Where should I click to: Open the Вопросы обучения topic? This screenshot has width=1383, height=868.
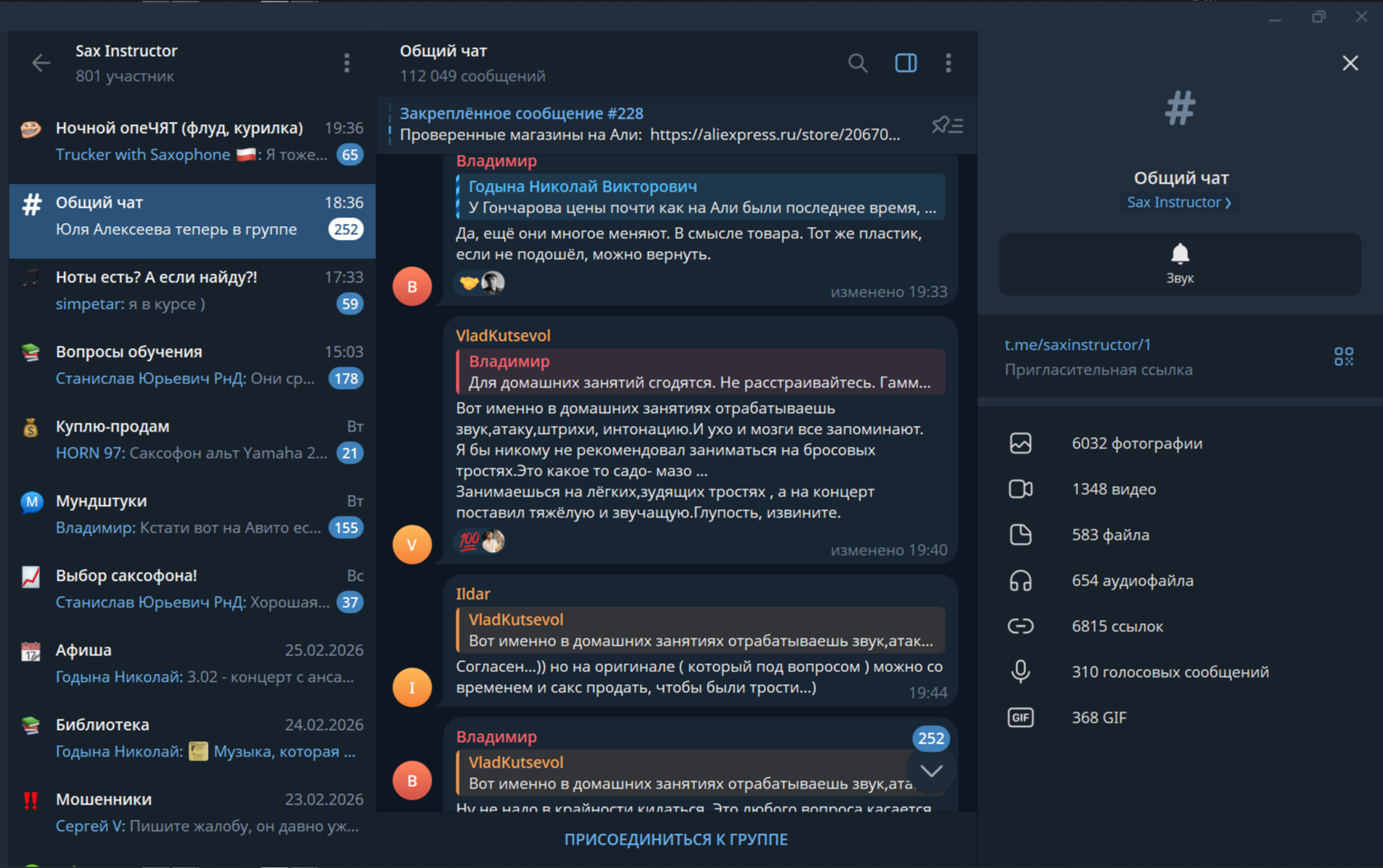point(192,365)
